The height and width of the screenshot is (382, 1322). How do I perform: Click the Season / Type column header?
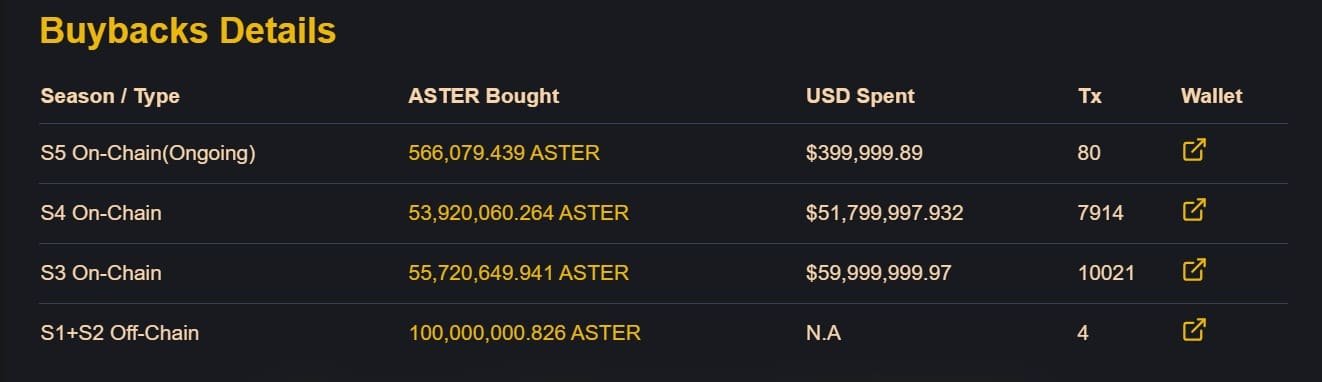pyautogui.click(x=110, y=97)
